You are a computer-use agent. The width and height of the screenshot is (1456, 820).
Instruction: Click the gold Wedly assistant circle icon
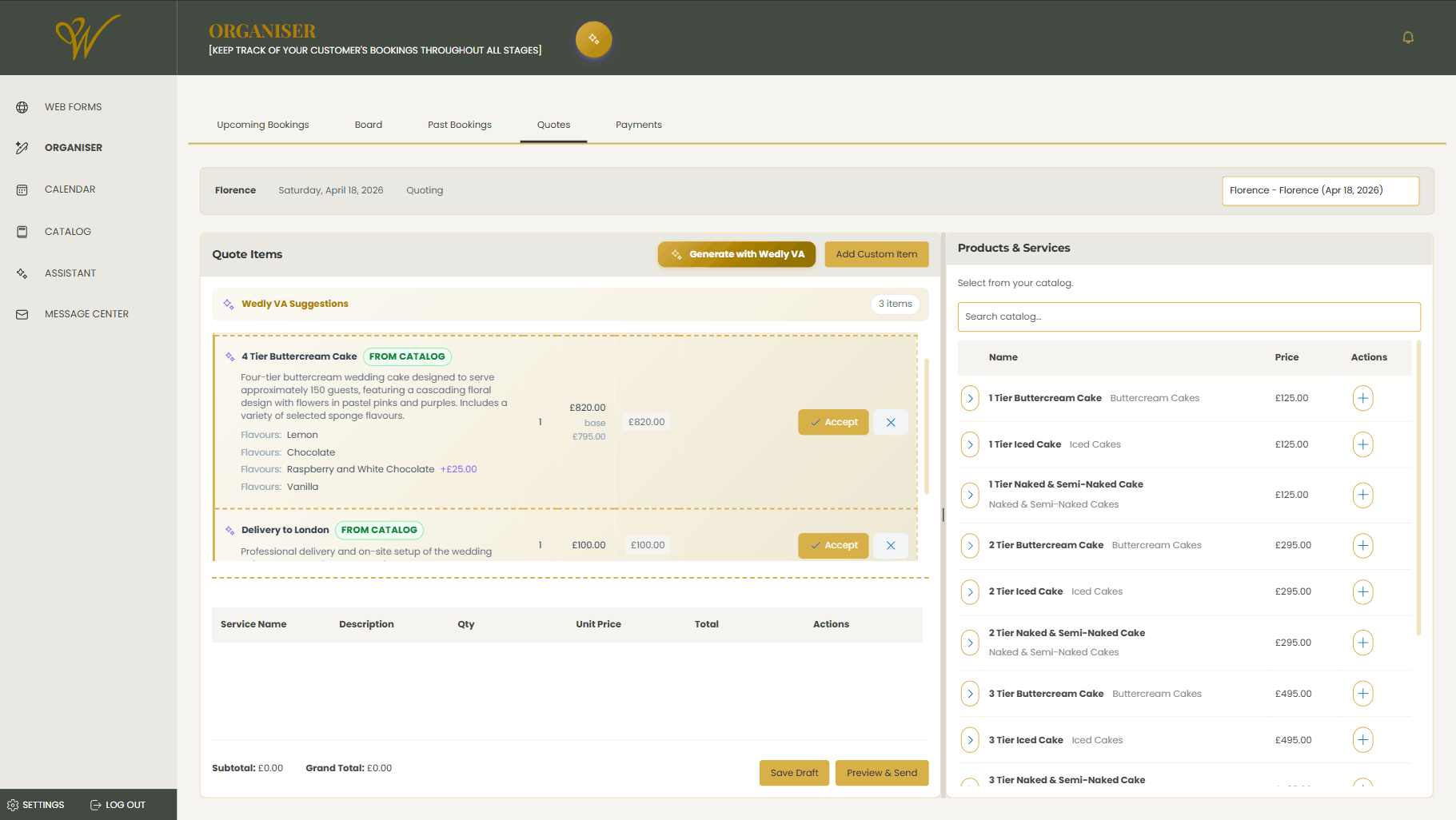tap(593, 38)
